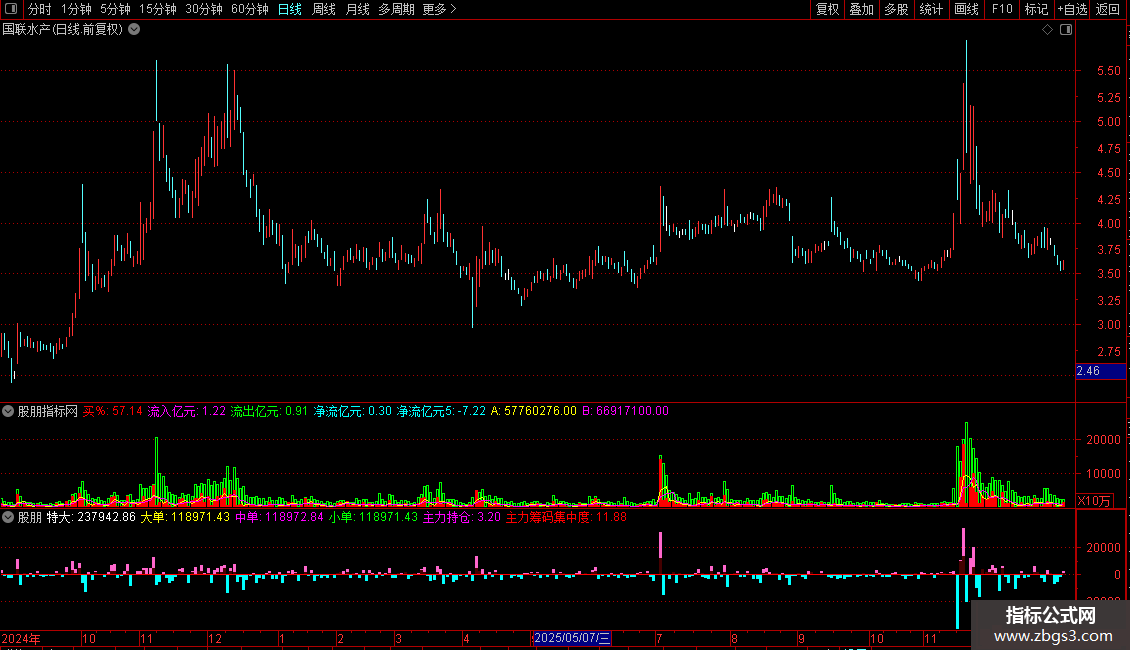Switch to 月线 monthly chart
The image size is (1130, 650).
click(357, 9)
